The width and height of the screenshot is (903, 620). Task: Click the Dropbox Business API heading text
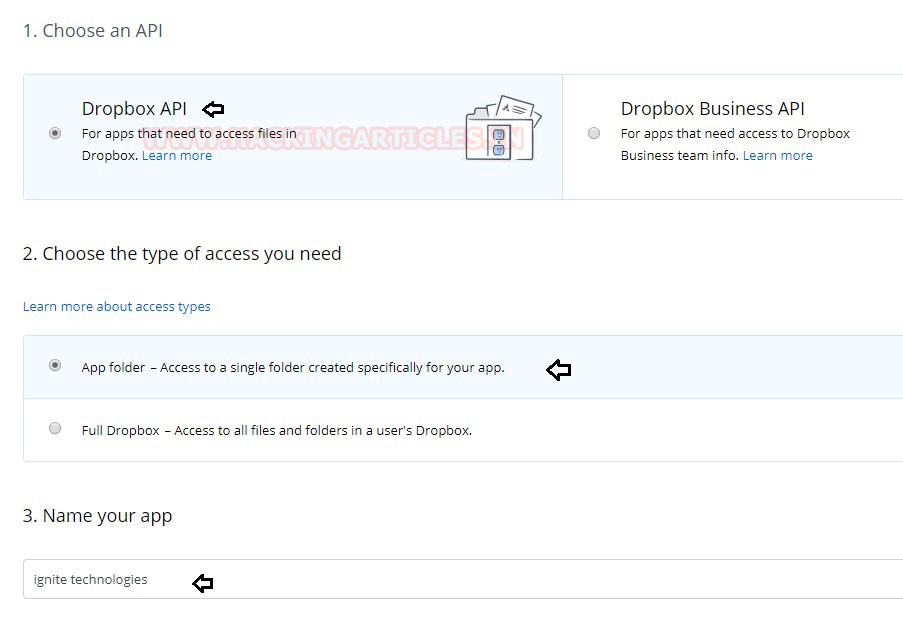[712, 108]
